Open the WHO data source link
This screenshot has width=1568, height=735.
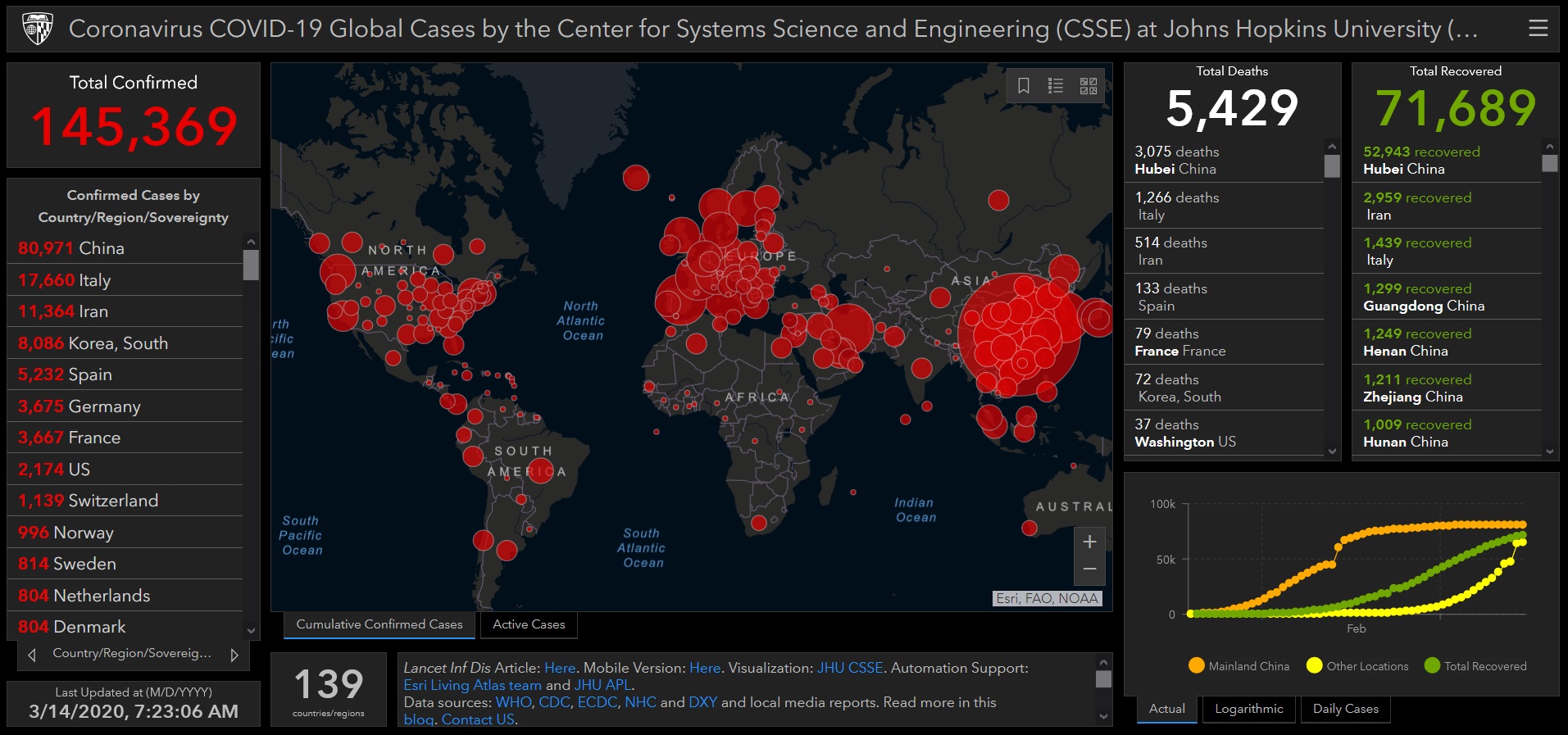(514, 702)
